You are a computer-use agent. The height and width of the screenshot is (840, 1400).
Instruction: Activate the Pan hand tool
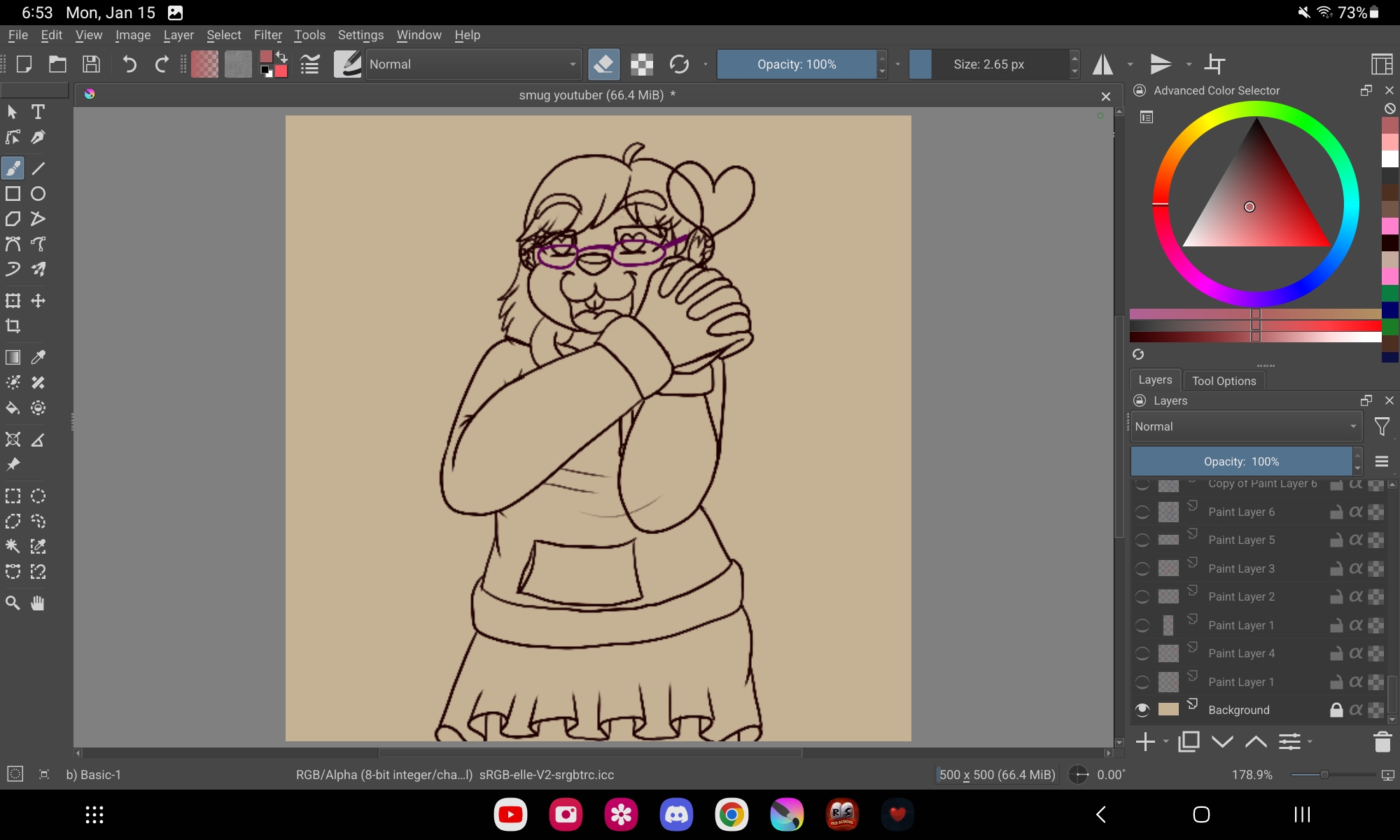click(38, 603)
